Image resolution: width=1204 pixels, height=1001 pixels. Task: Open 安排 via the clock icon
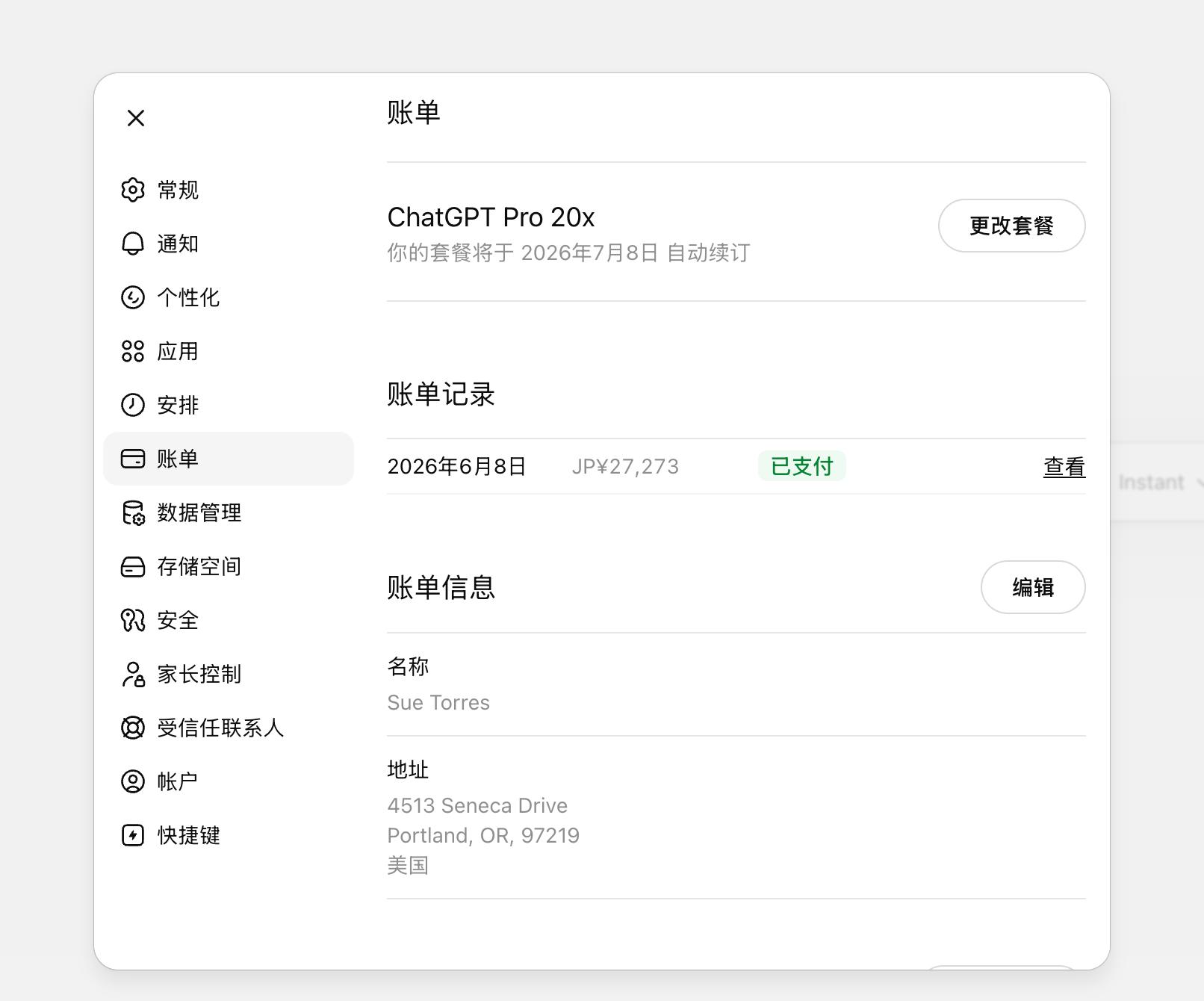pos(133,405)
